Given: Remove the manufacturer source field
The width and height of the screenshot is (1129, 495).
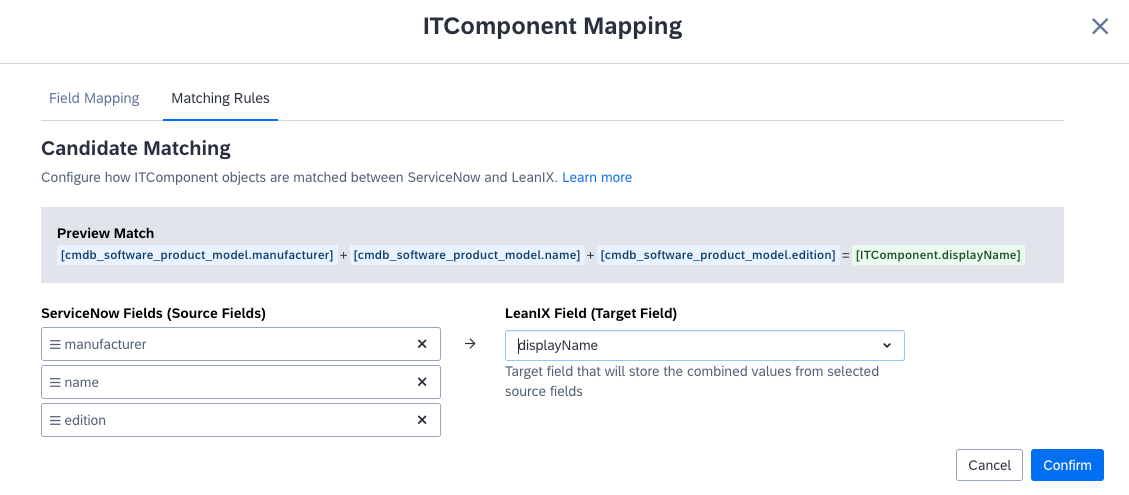Looking at the screenshot, I should pos(422,344).
